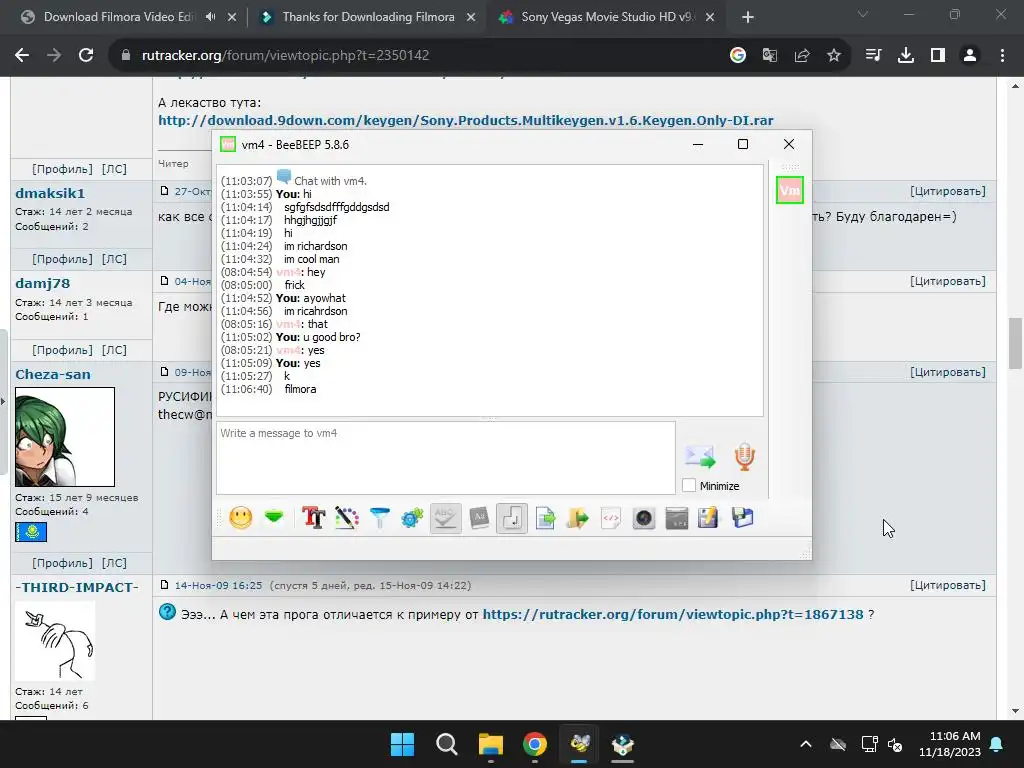
Task: Click the page vertical scrollbar thumb
Action: pyautogui.click(x=1015, y=343)
